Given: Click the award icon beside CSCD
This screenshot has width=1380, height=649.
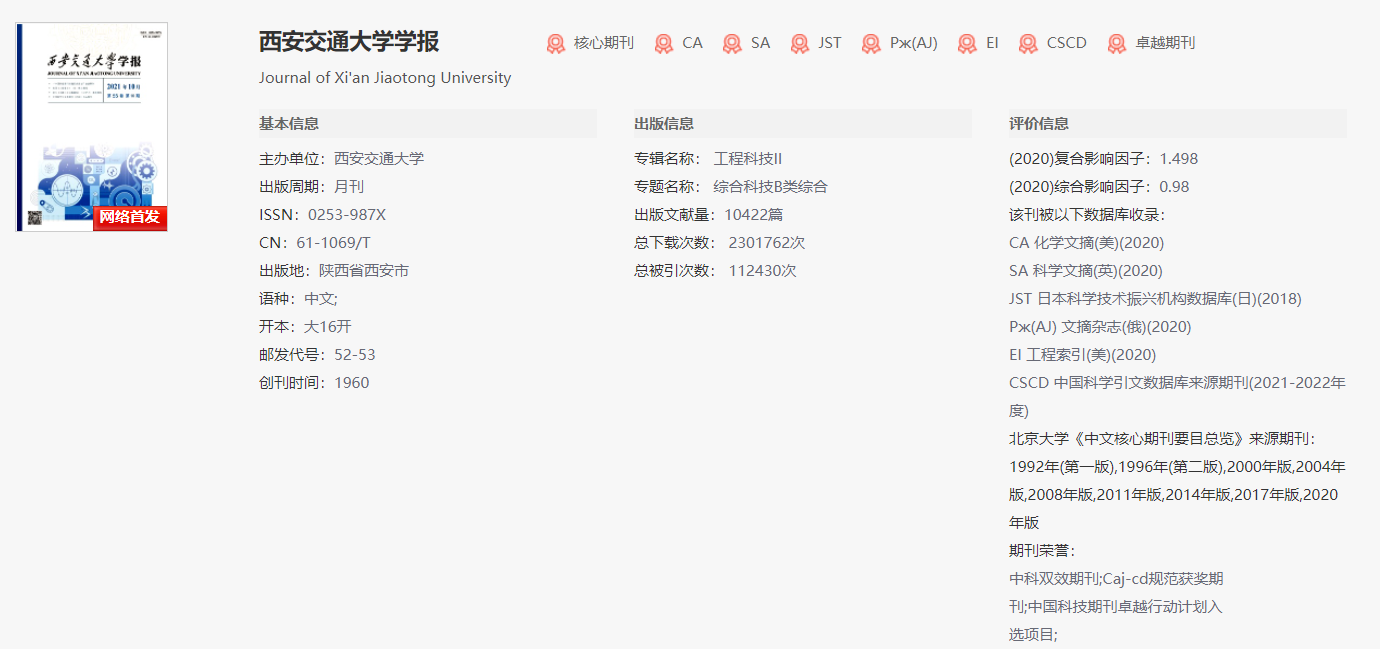Looking at the screenshot, I should tap(1028, 43).
